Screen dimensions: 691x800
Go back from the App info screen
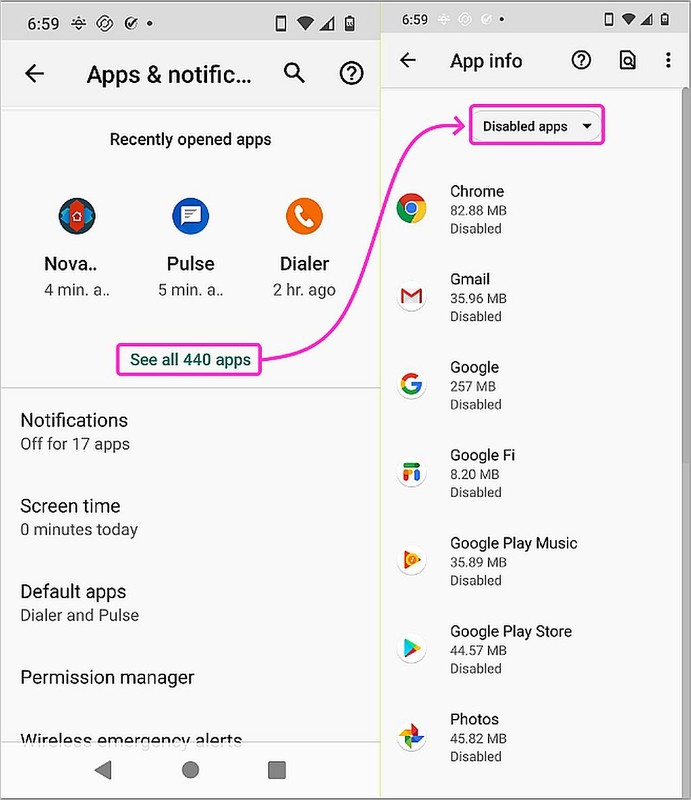point(408,60)
